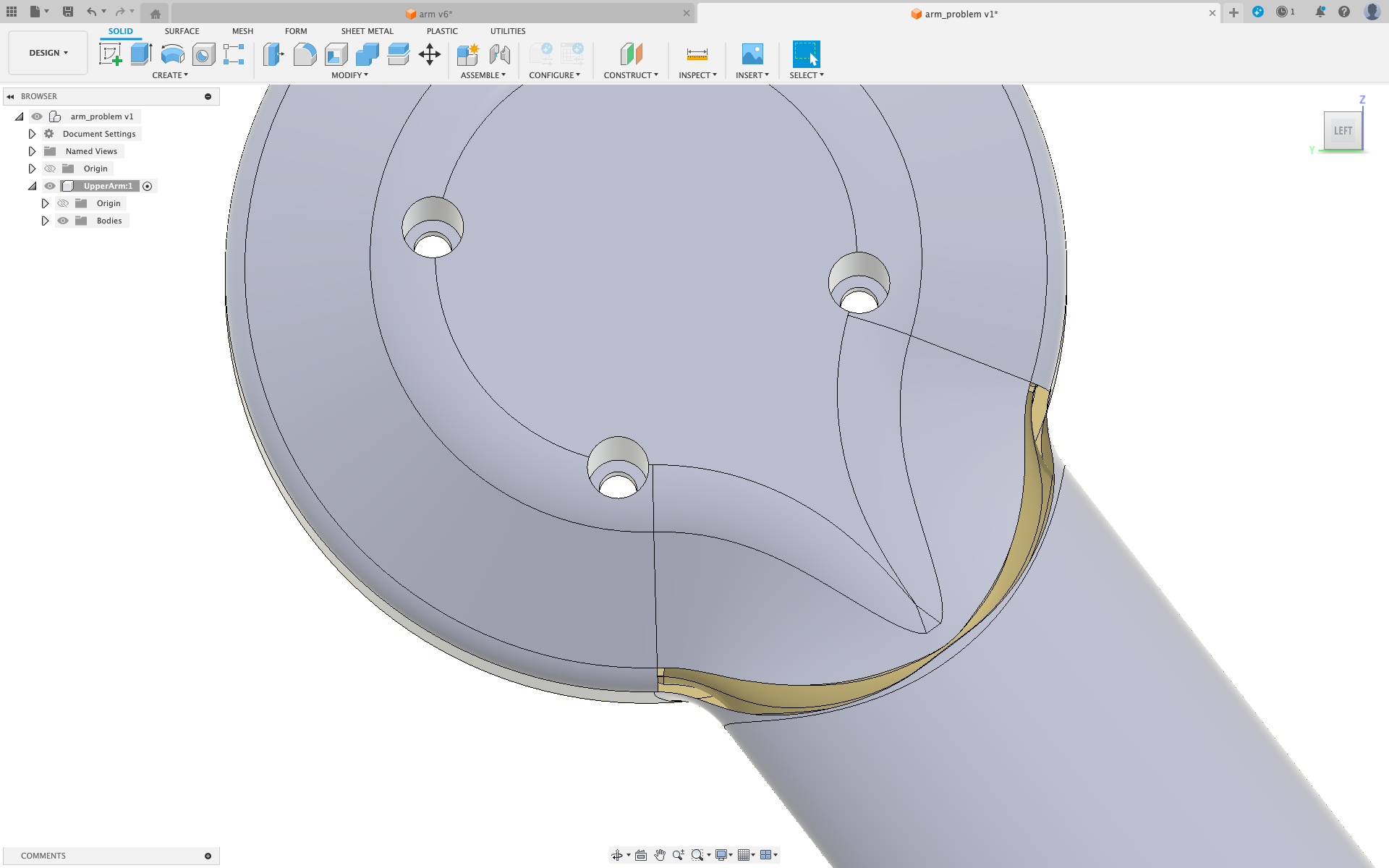Activate UpperArm:1 component radio button
This screenshot has width=1389, height=868.
[148, 186]
